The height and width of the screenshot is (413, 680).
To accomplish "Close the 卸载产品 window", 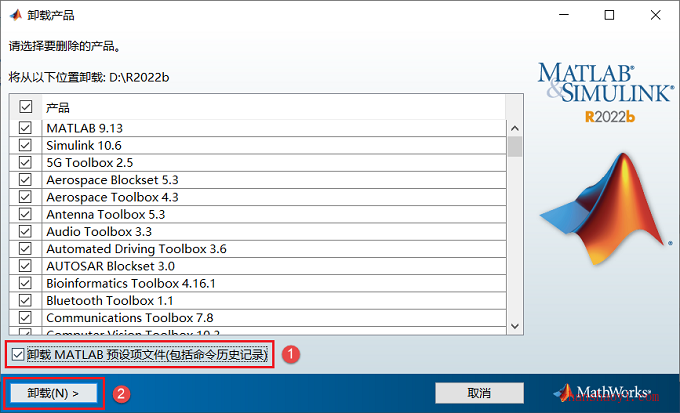I will (x=655, y=15).
